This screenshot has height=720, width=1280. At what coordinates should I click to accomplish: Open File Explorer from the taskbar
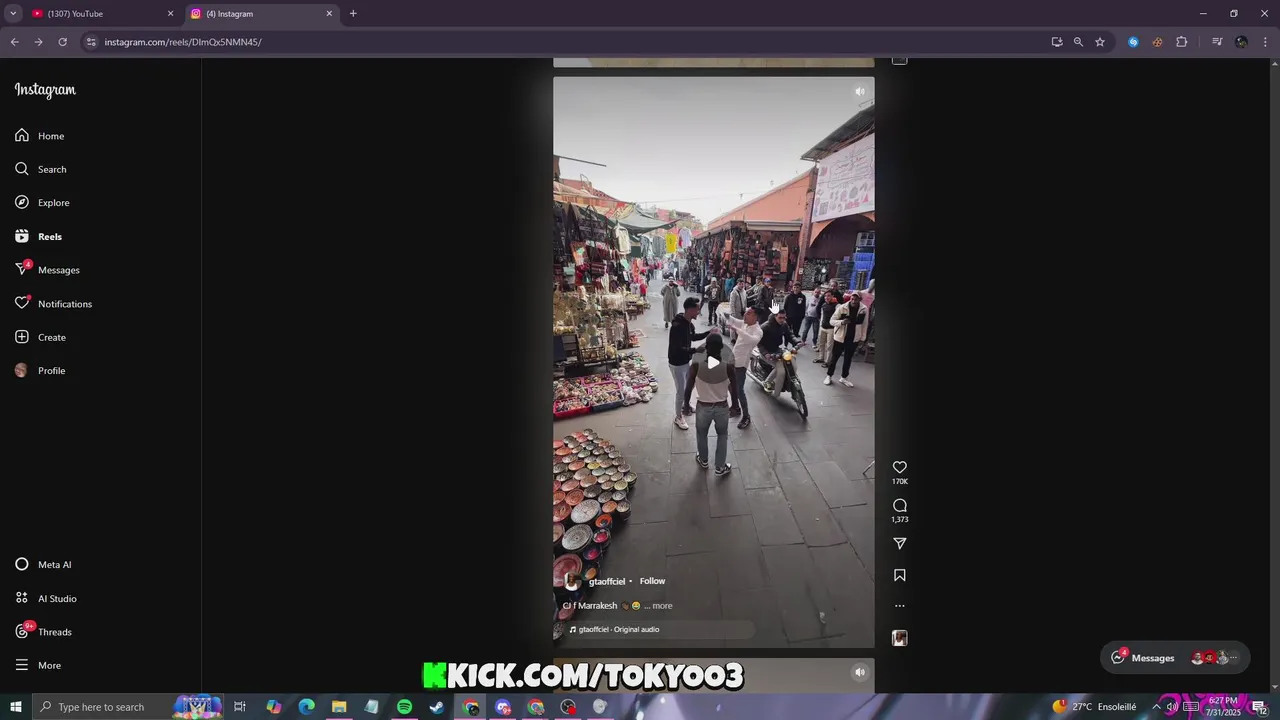coord(339,707)
